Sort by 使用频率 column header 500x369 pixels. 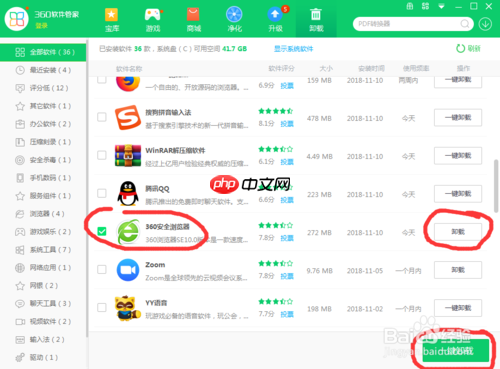pyautogui.click(x=416, y=69)
